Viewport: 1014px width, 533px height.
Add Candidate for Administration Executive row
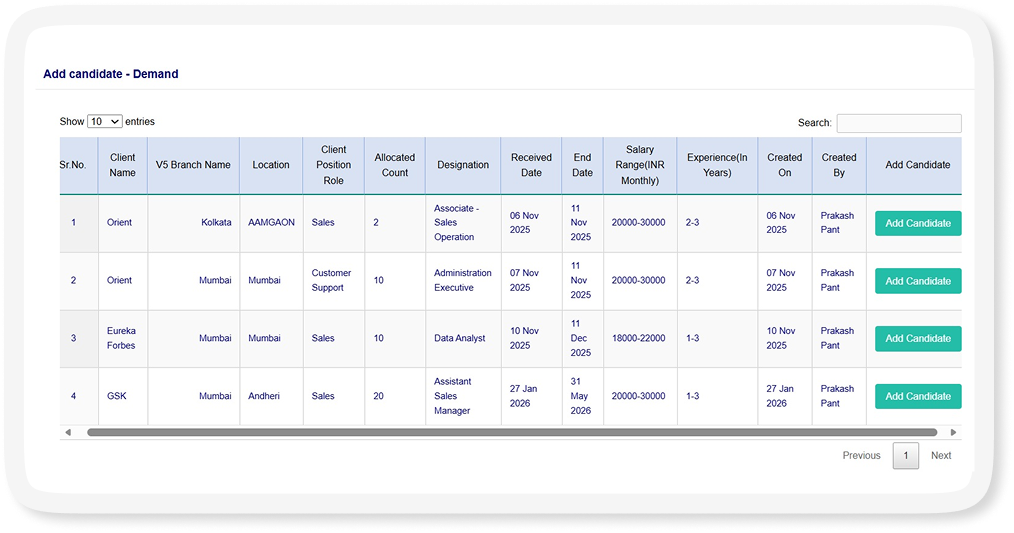tap(917, 281)
